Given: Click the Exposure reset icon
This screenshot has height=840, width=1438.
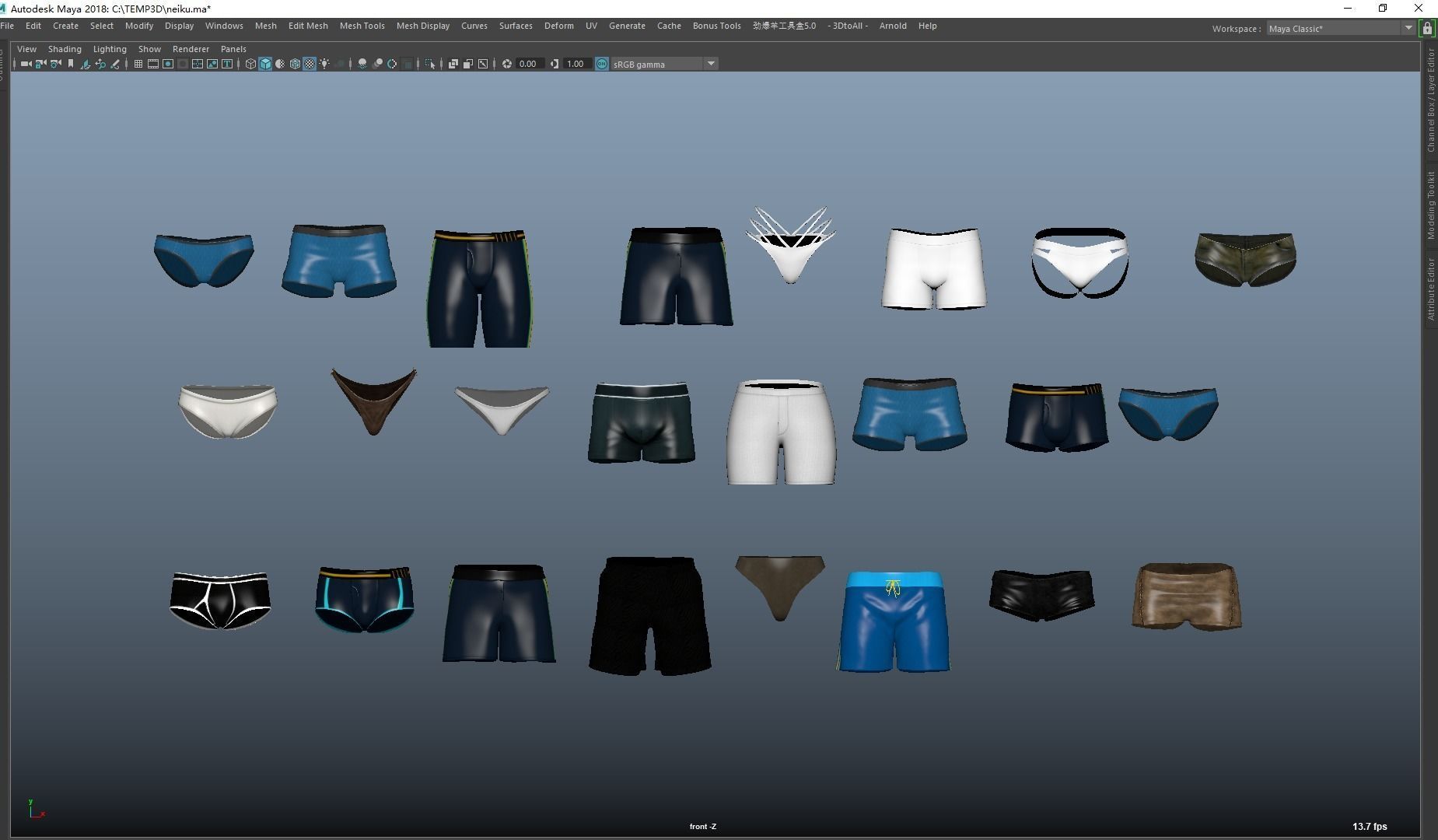Looking at the screenshot, I should click(507, 64).
